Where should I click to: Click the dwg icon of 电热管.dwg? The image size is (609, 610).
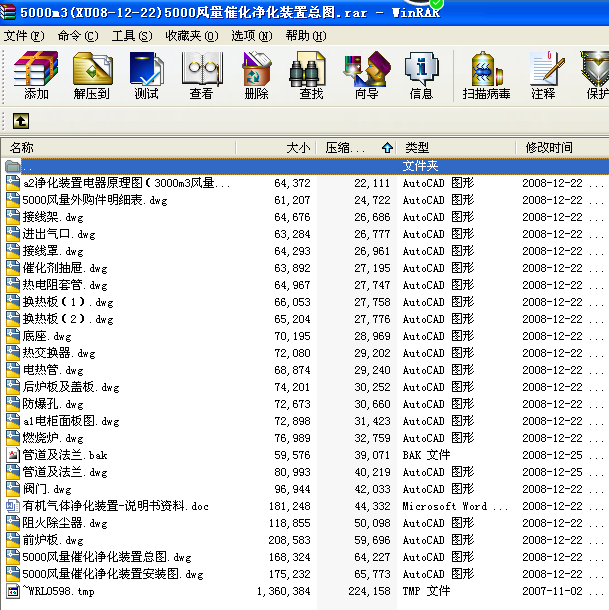tap(13, 370)
